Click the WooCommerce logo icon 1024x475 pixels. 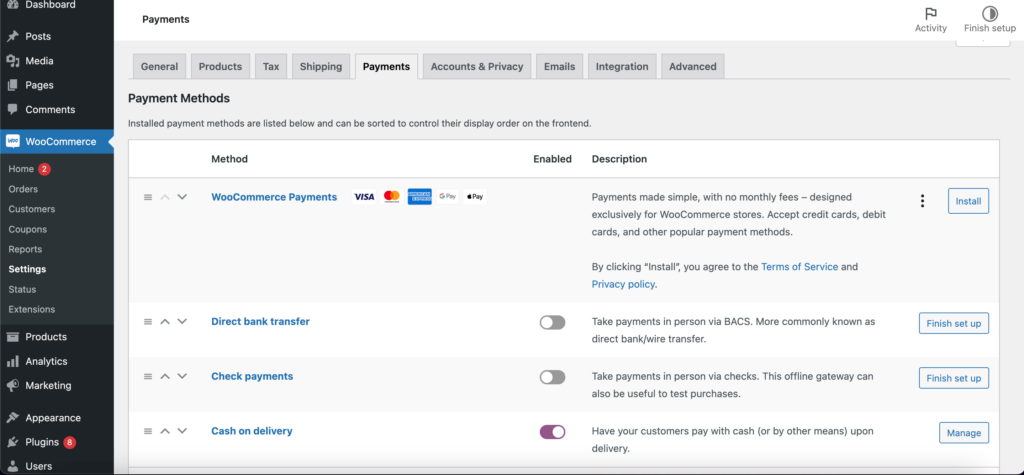(13, 141)
